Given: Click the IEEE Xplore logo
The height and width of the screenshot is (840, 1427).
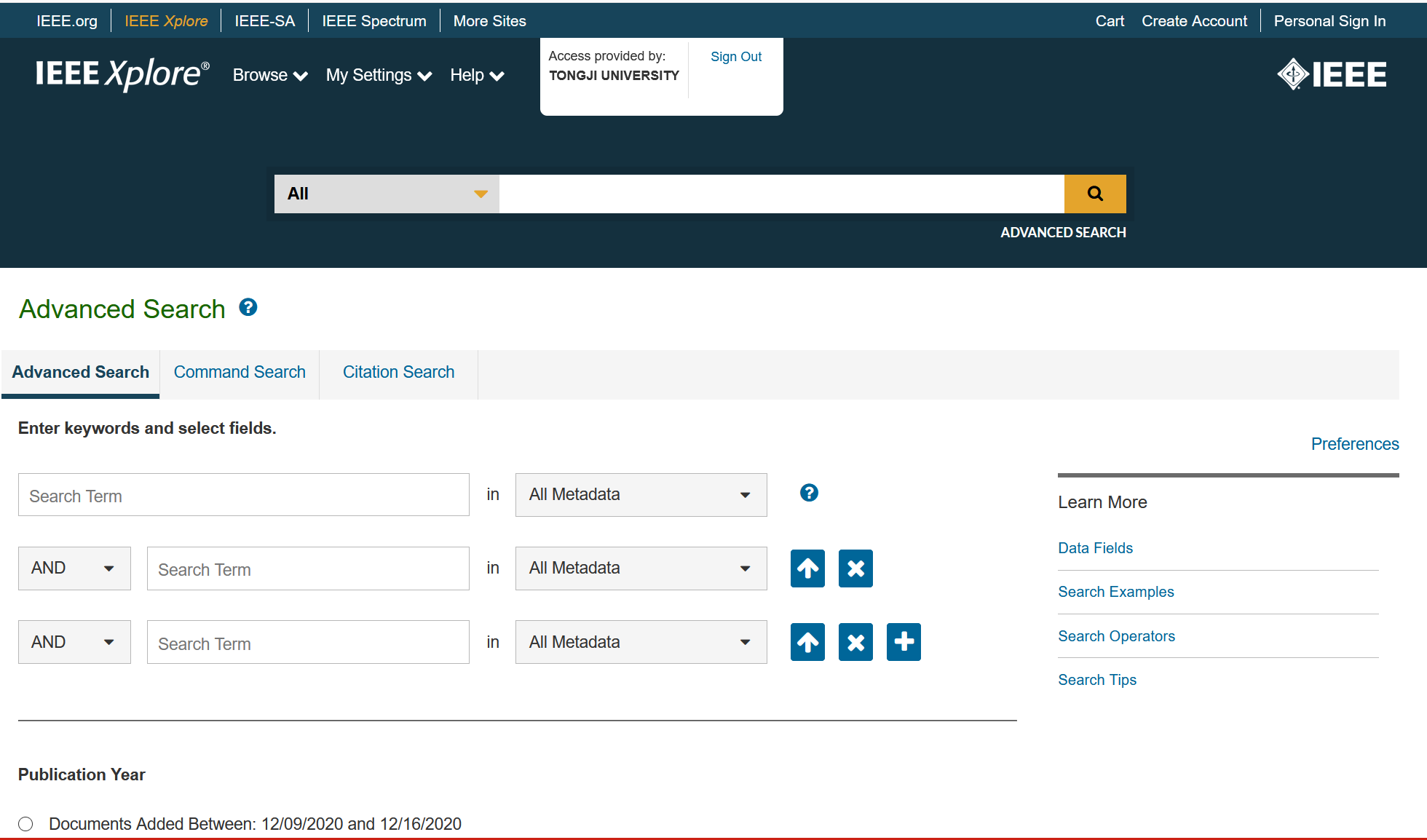Looking at the screenshot, I should click(122, 74).
